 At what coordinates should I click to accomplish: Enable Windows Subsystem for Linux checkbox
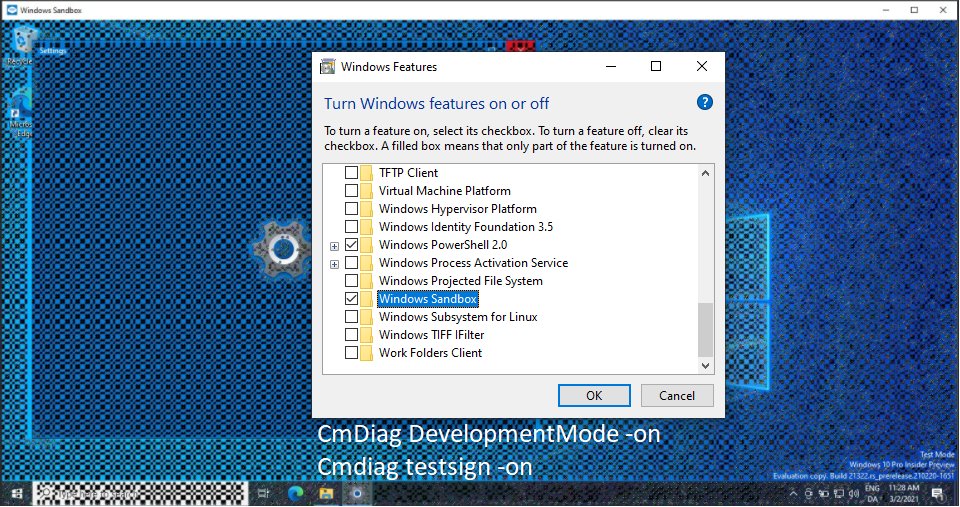tap(351, 317)
